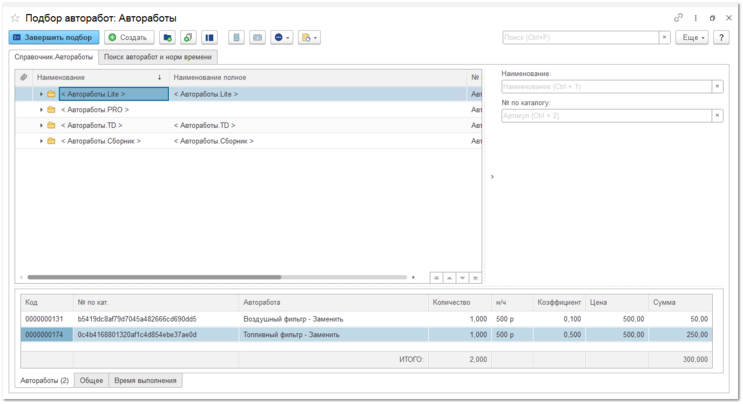Clear the Наименование filter field
The image size is (743, 404).
717,86
